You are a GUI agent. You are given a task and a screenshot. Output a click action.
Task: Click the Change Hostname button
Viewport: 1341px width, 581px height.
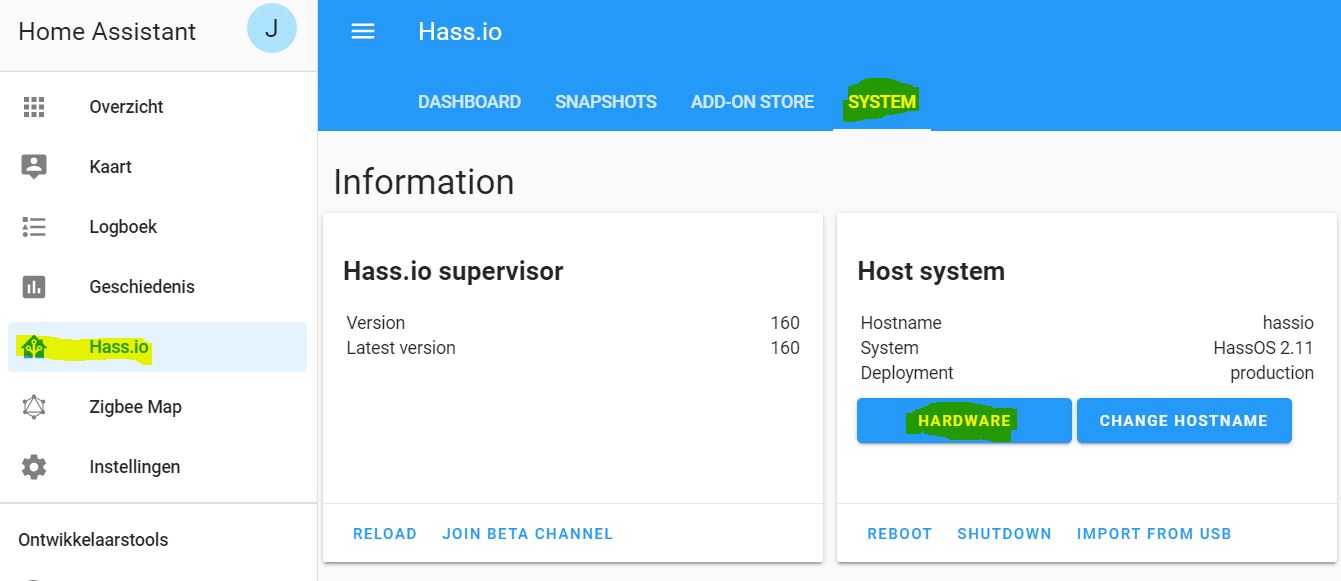point(1183,421)
